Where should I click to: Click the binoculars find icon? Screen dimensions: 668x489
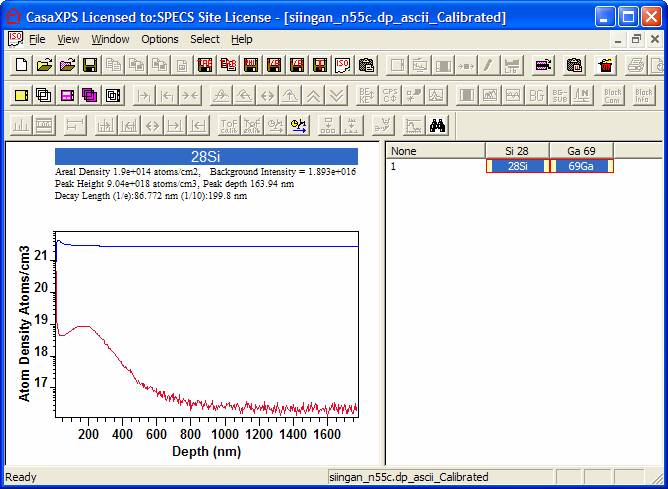(438, 126)
